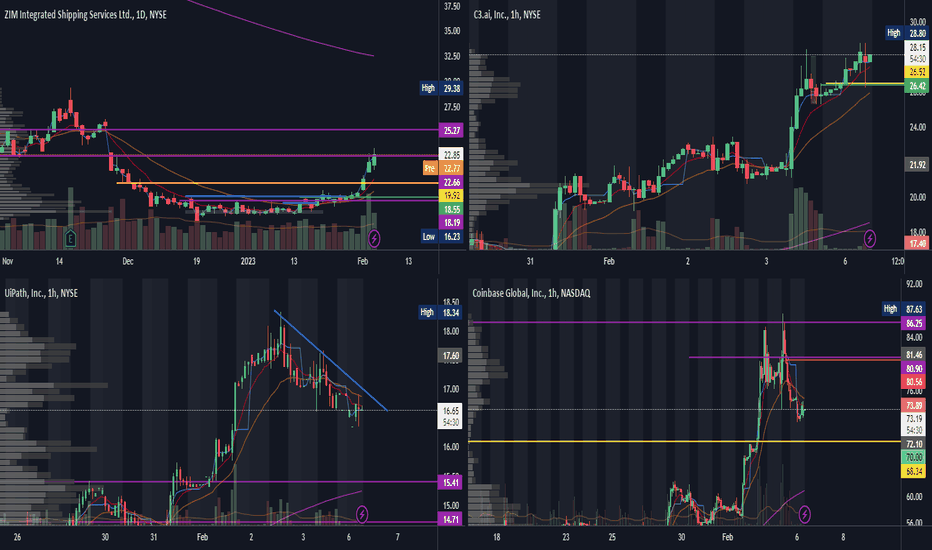Click the gray 21.92 price label on C3.ai chart
932x550 pixels.
coord(917,165)
